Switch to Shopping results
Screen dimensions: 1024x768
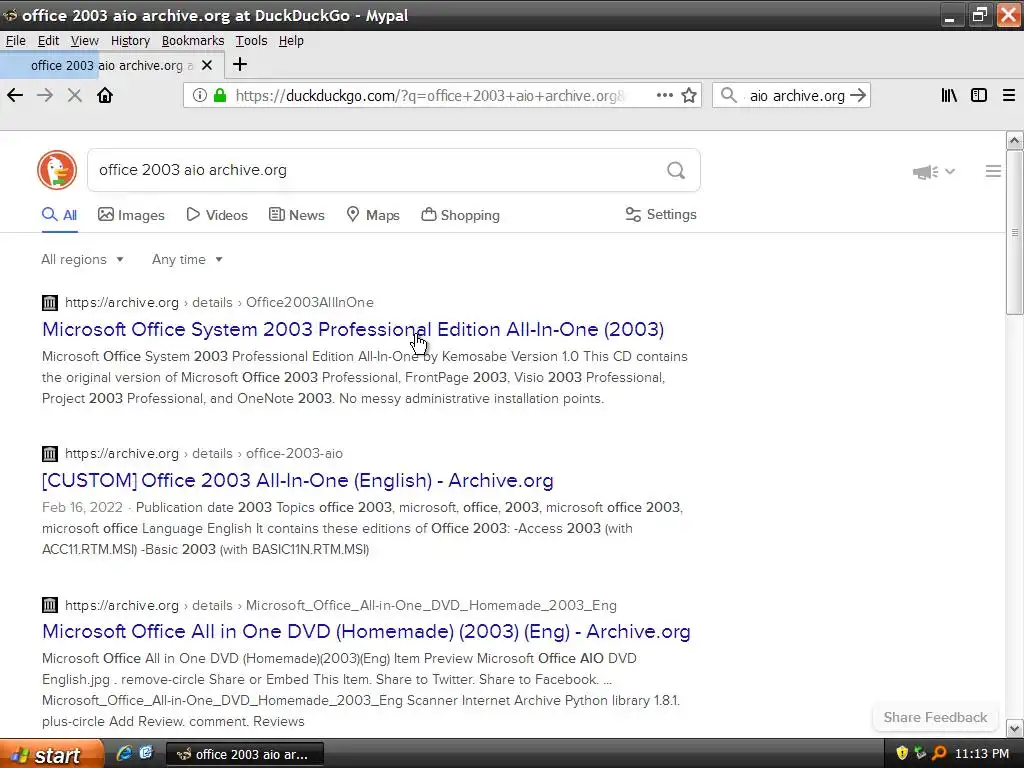point(460,215)
